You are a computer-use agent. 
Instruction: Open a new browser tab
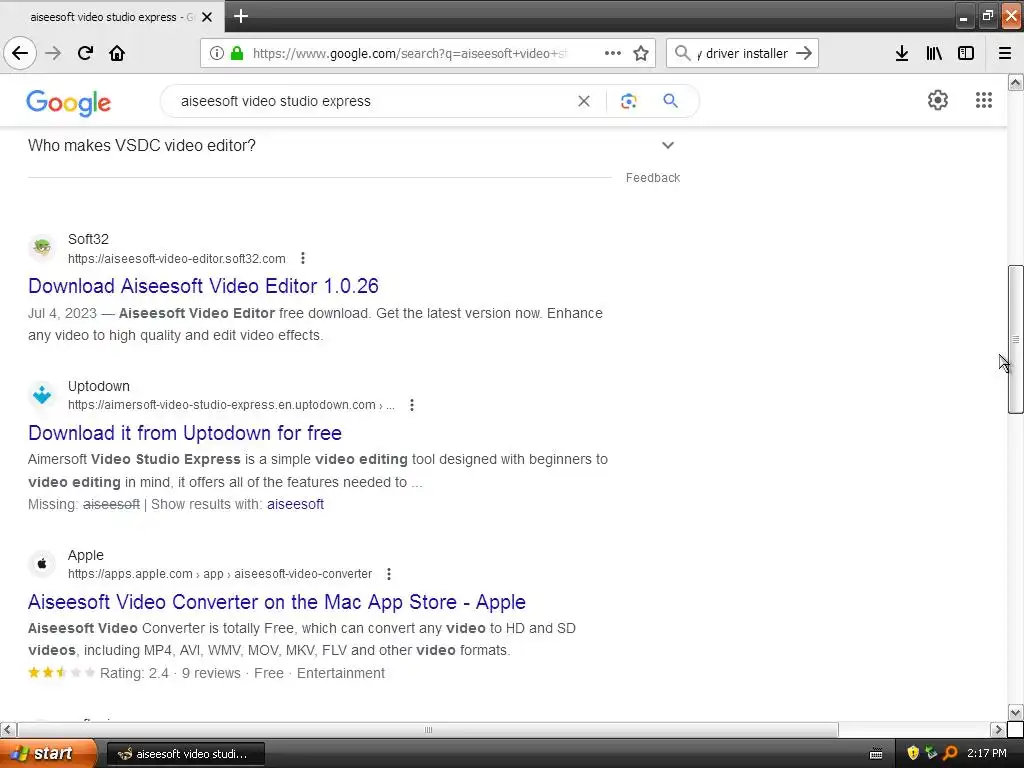pyautogui.click(x=240, y=16)
